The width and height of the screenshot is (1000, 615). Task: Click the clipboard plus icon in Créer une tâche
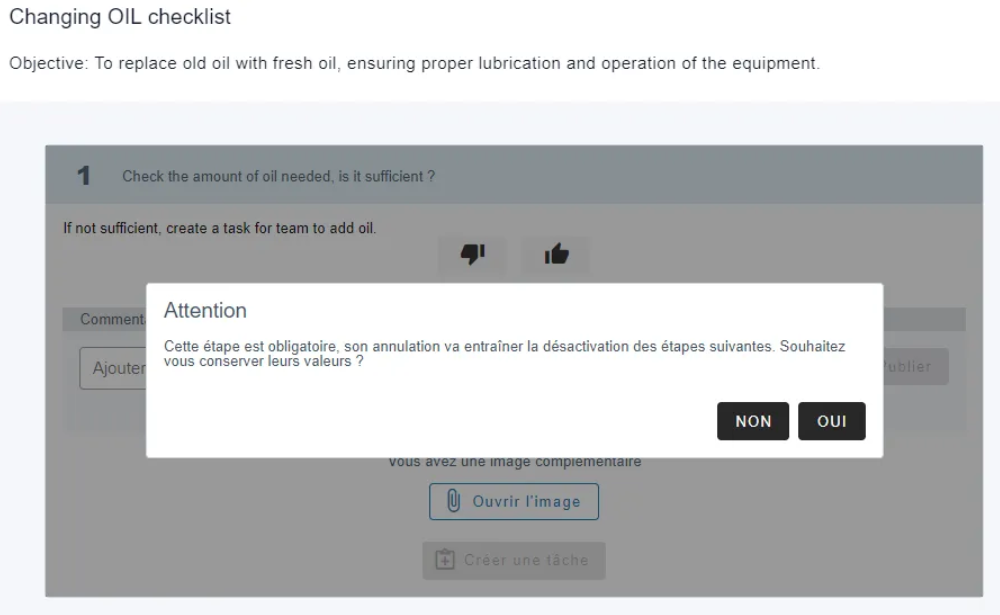pyautogui.click(x=445, y=559)
